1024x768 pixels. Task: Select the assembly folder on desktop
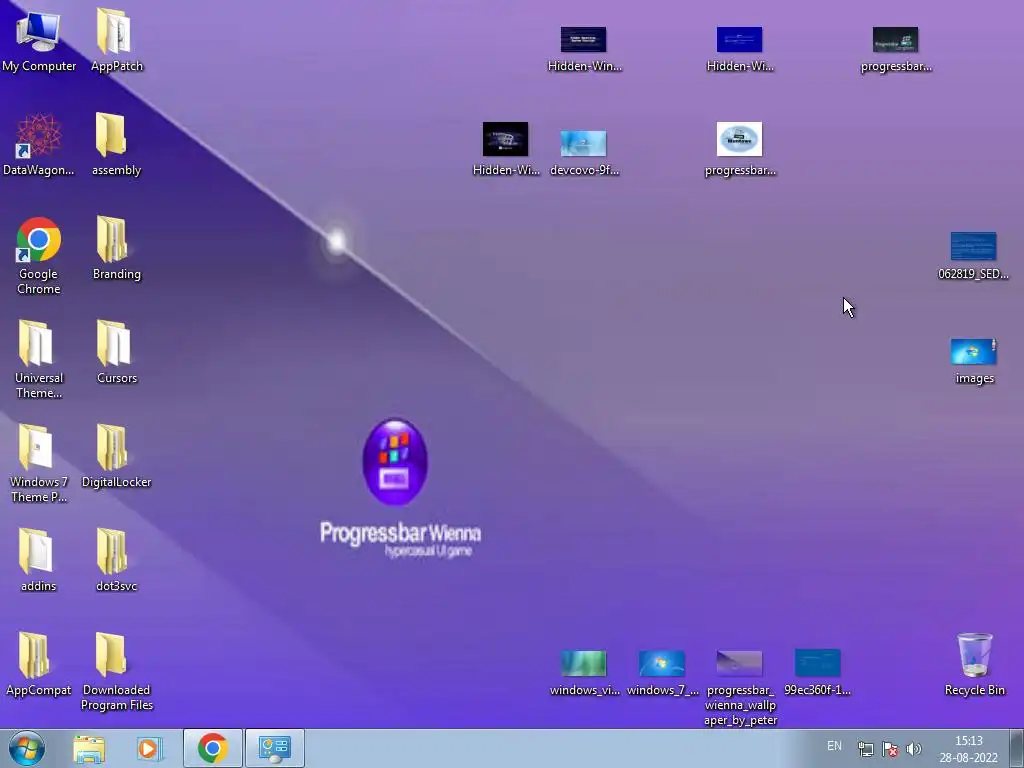point(116,144)
